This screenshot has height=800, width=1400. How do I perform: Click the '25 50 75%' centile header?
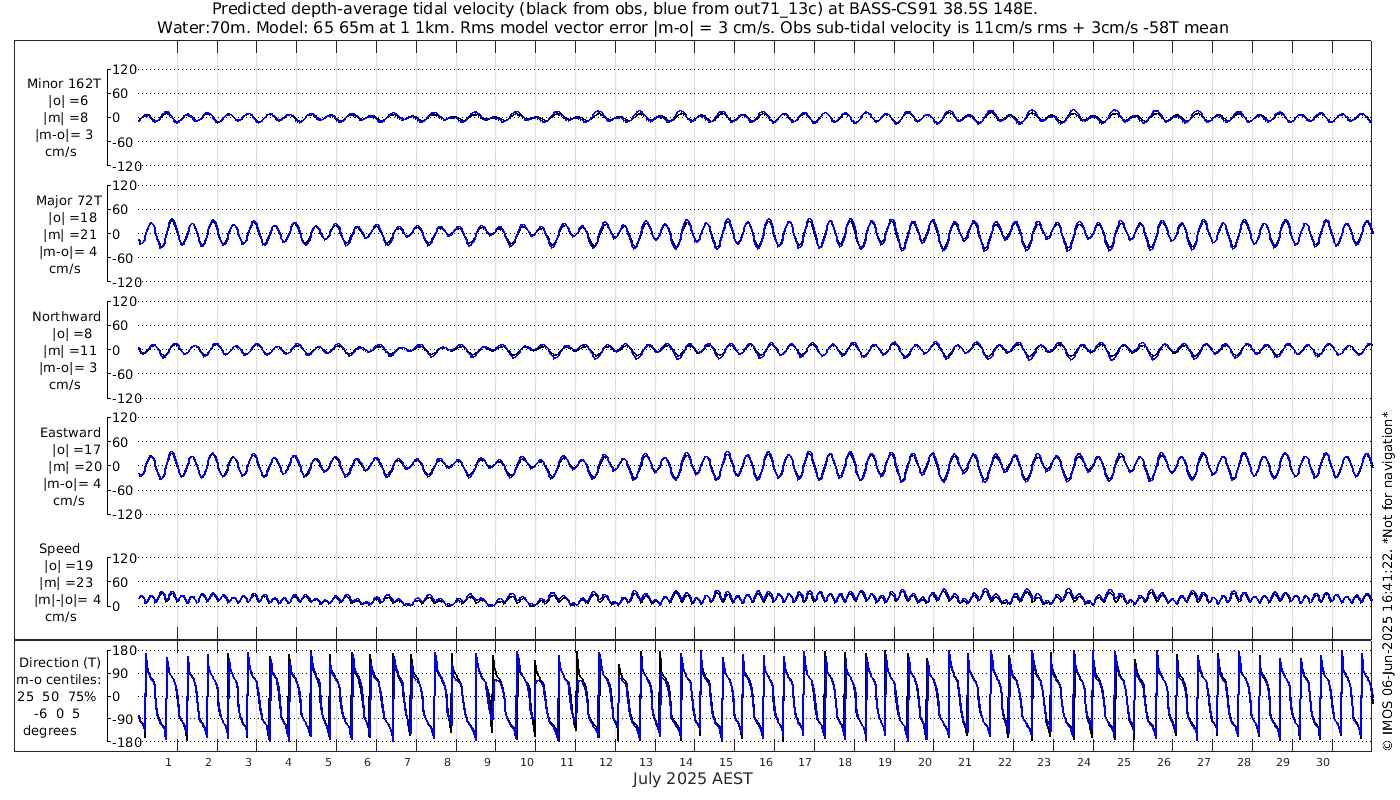tap(56, 697)
